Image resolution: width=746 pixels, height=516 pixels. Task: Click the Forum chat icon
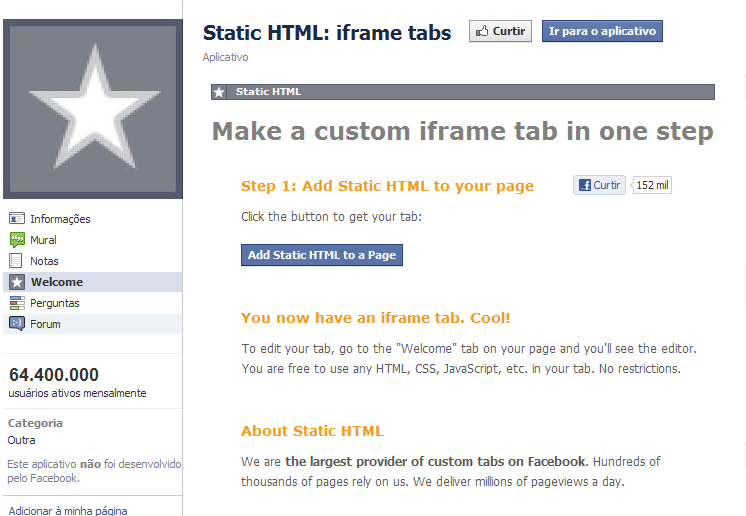click(17, 324)
